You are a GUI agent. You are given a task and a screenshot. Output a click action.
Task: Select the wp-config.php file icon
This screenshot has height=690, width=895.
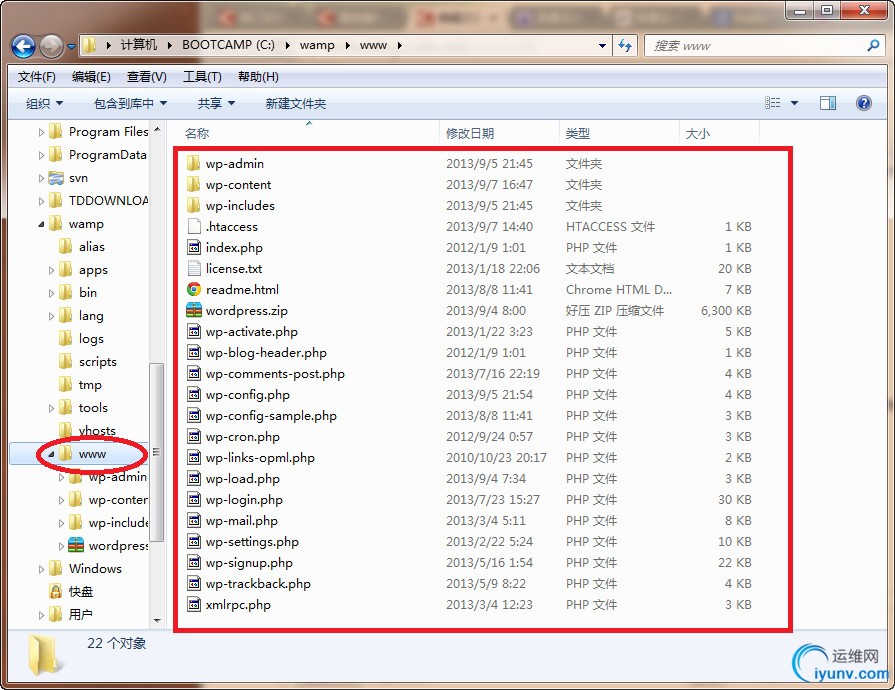[x=194, y=394]
